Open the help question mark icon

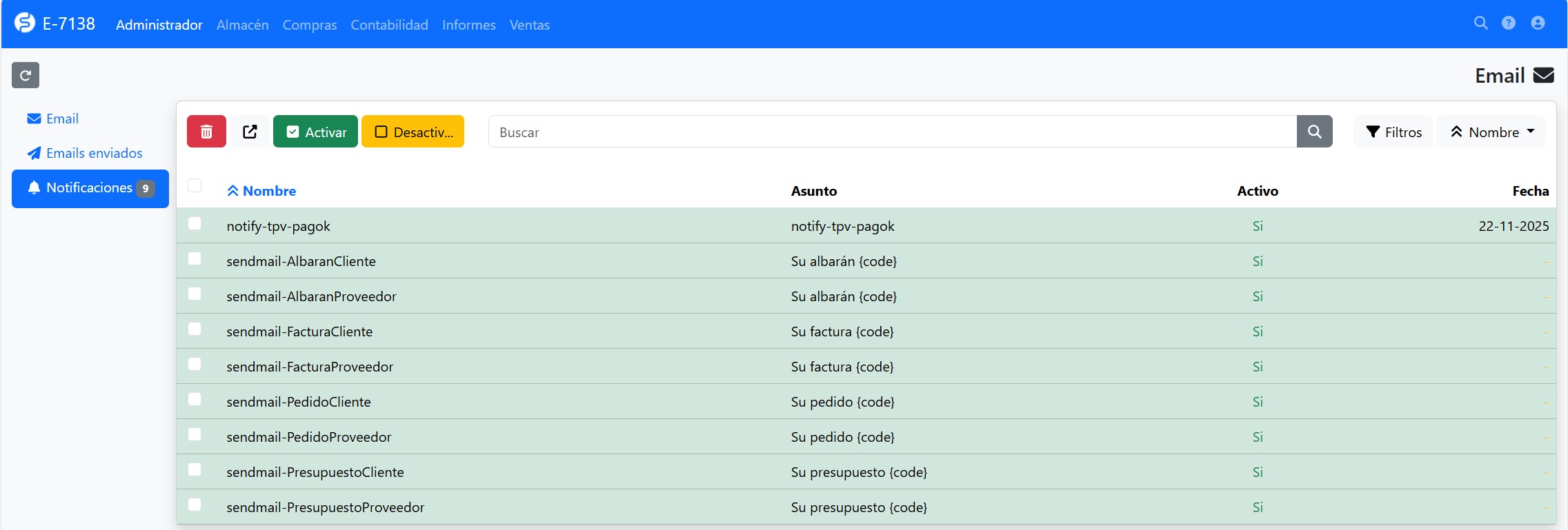(1509, 23)
